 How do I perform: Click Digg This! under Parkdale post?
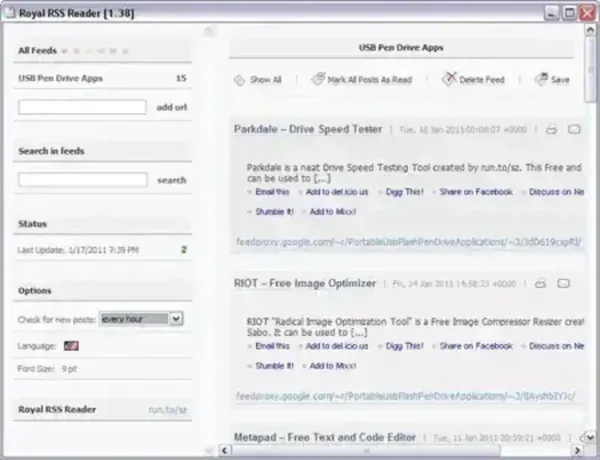[404, 192]
